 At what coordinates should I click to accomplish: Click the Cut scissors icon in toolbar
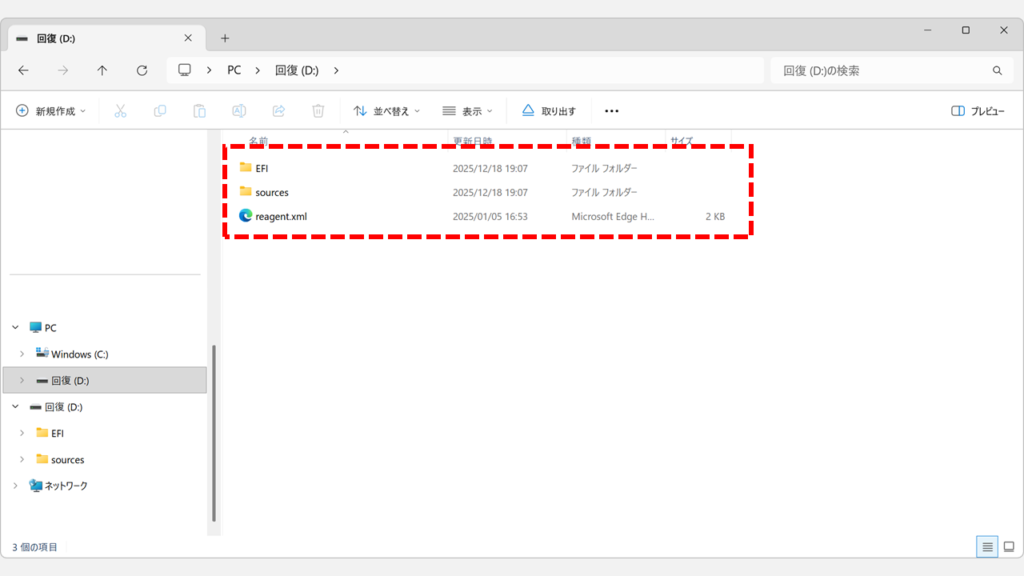120,111
